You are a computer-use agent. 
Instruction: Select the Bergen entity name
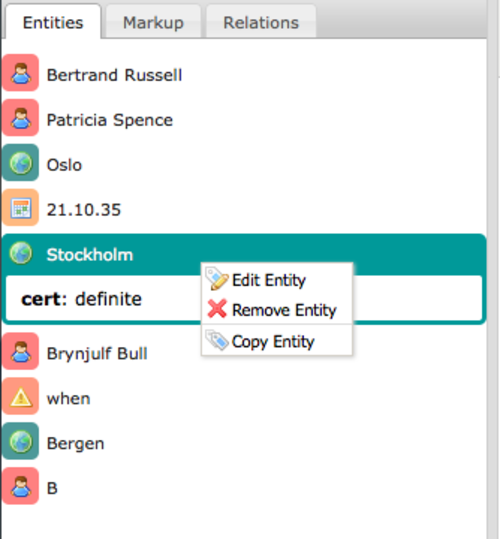point(75,443)
